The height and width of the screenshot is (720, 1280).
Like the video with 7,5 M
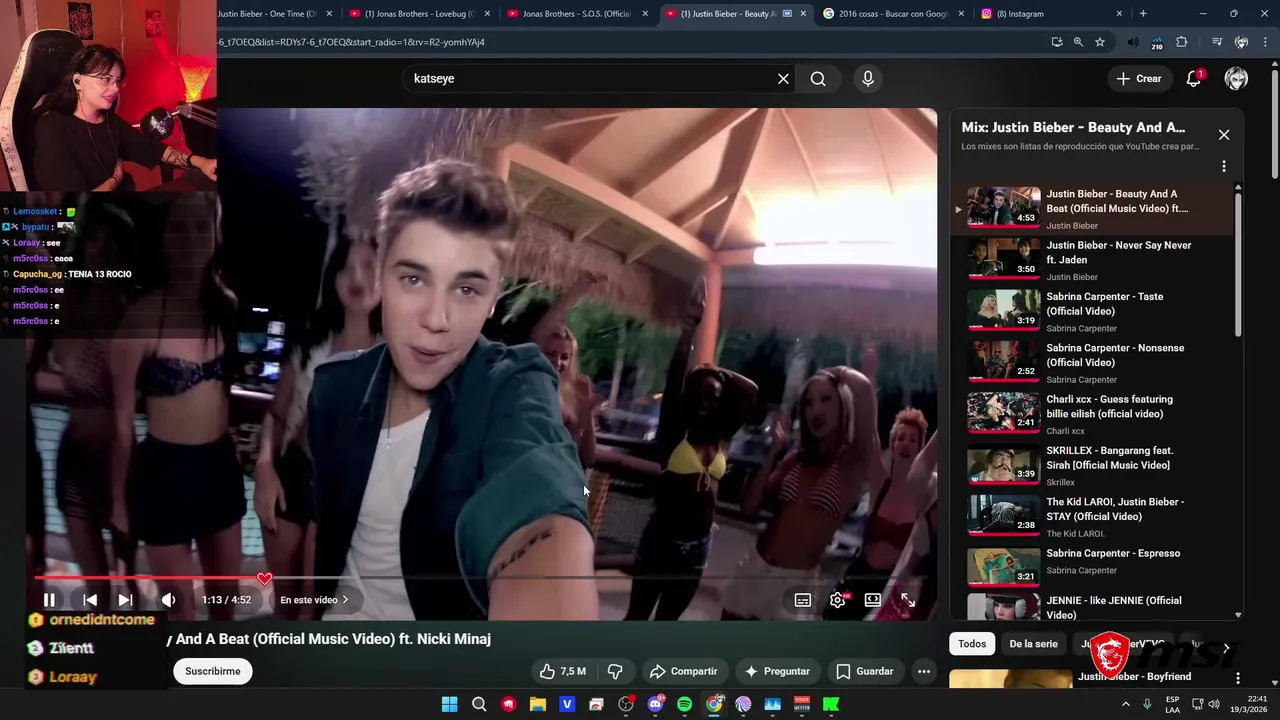tap(563, 671)
